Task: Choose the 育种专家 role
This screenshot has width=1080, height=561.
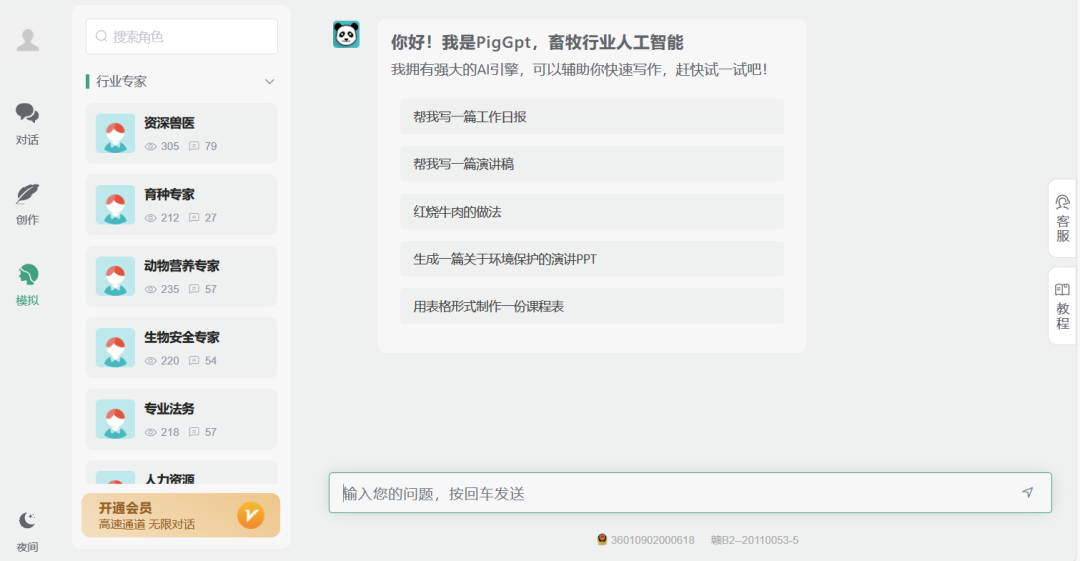Action: coord(181,205)
